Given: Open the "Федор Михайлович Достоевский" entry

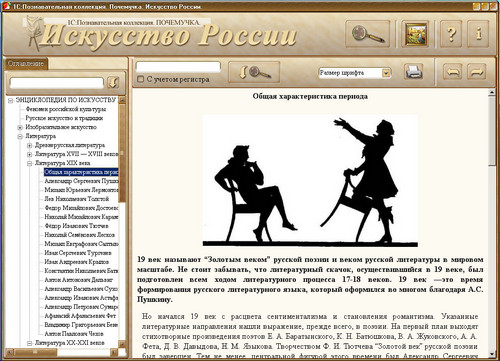Looking at the screenshot, I should coord(82,208).
